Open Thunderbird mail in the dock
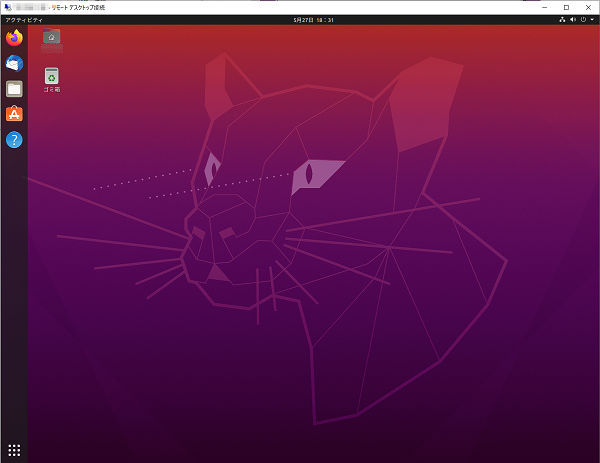600x463 pixels. click(14, 63)
